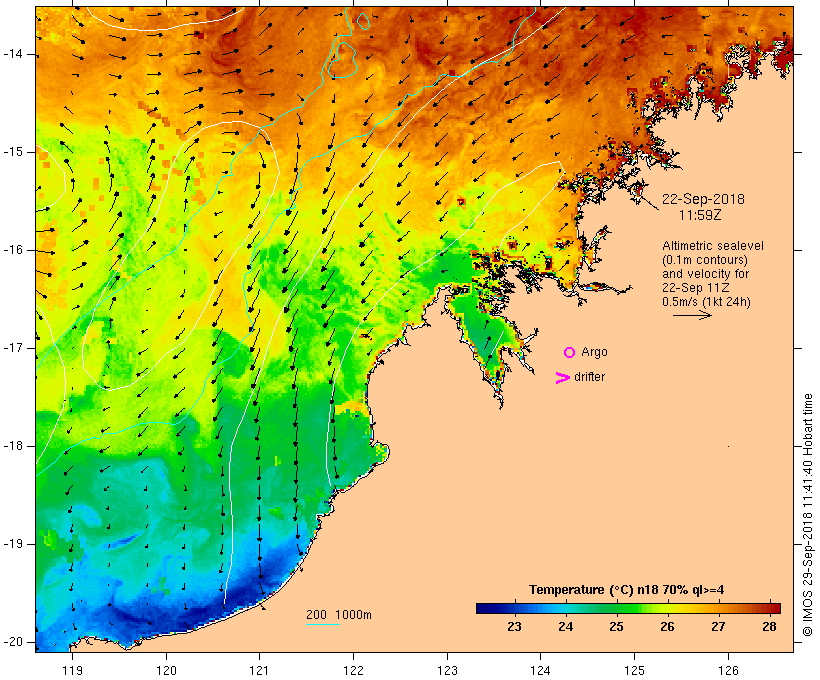Click the 28 value on temperature scale
This screenshot has height=680, width=820.
pos(769,627)
